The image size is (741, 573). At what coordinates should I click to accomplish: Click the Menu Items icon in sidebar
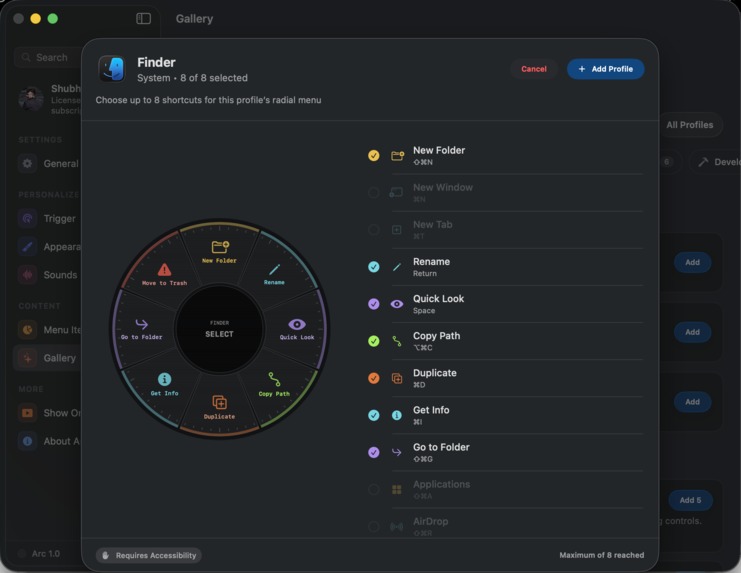tap(27, 330)
